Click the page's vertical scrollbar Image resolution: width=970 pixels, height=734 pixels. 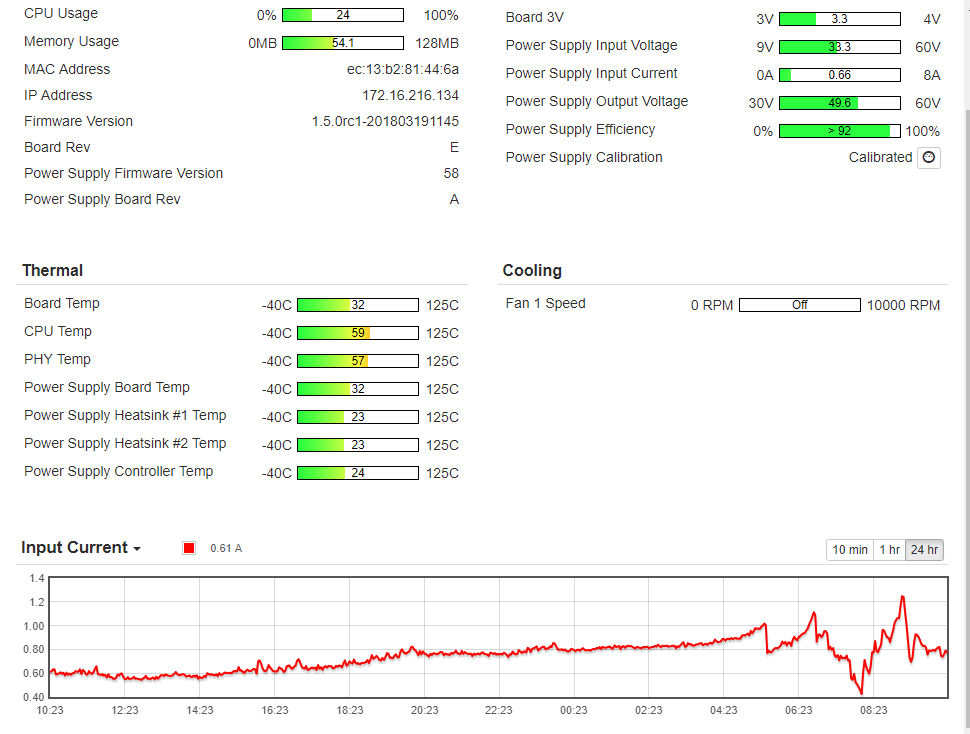(964, 300)
